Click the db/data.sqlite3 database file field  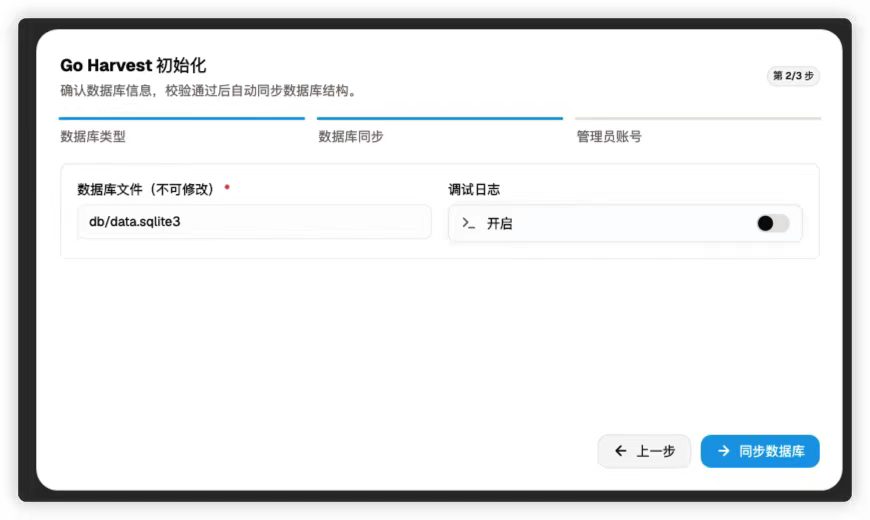254,222
